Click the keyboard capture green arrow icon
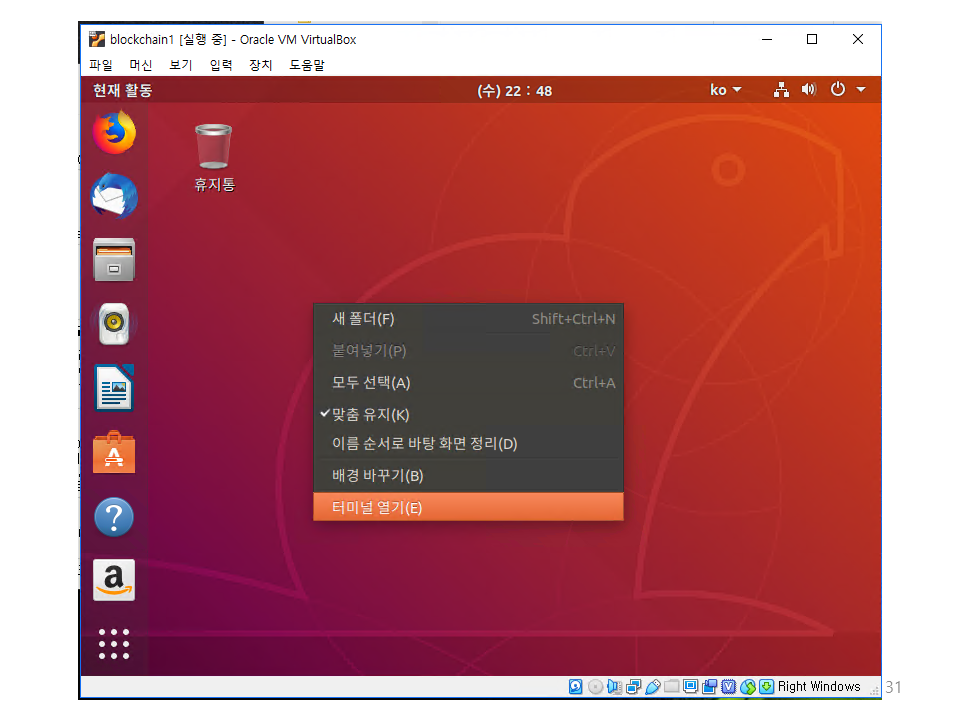The width and height of the screenshot is (960, 720). pos(767,687)
